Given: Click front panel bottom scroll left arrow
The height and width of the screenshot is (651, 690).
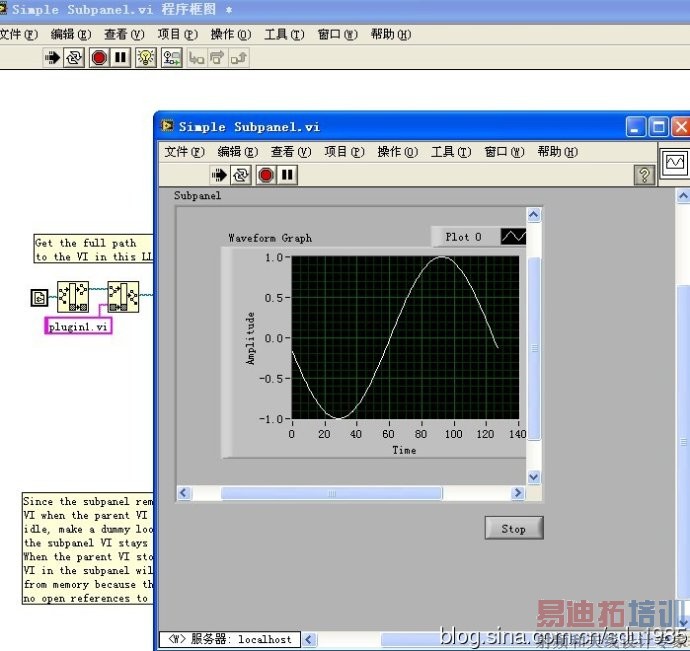Looking at the screenshot, I should (309, 639).
